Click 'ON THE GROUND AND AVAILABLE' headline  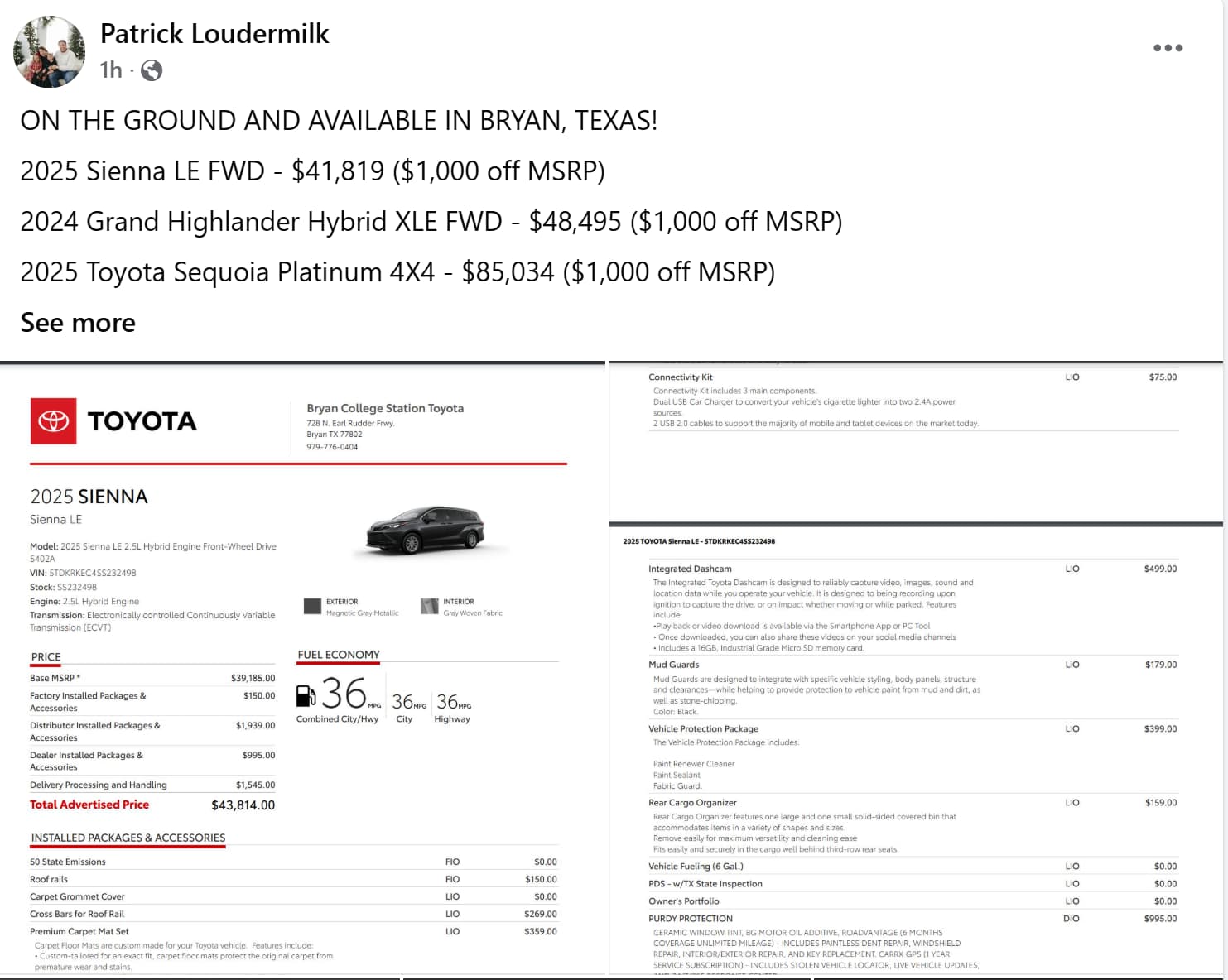pos(339,121)
